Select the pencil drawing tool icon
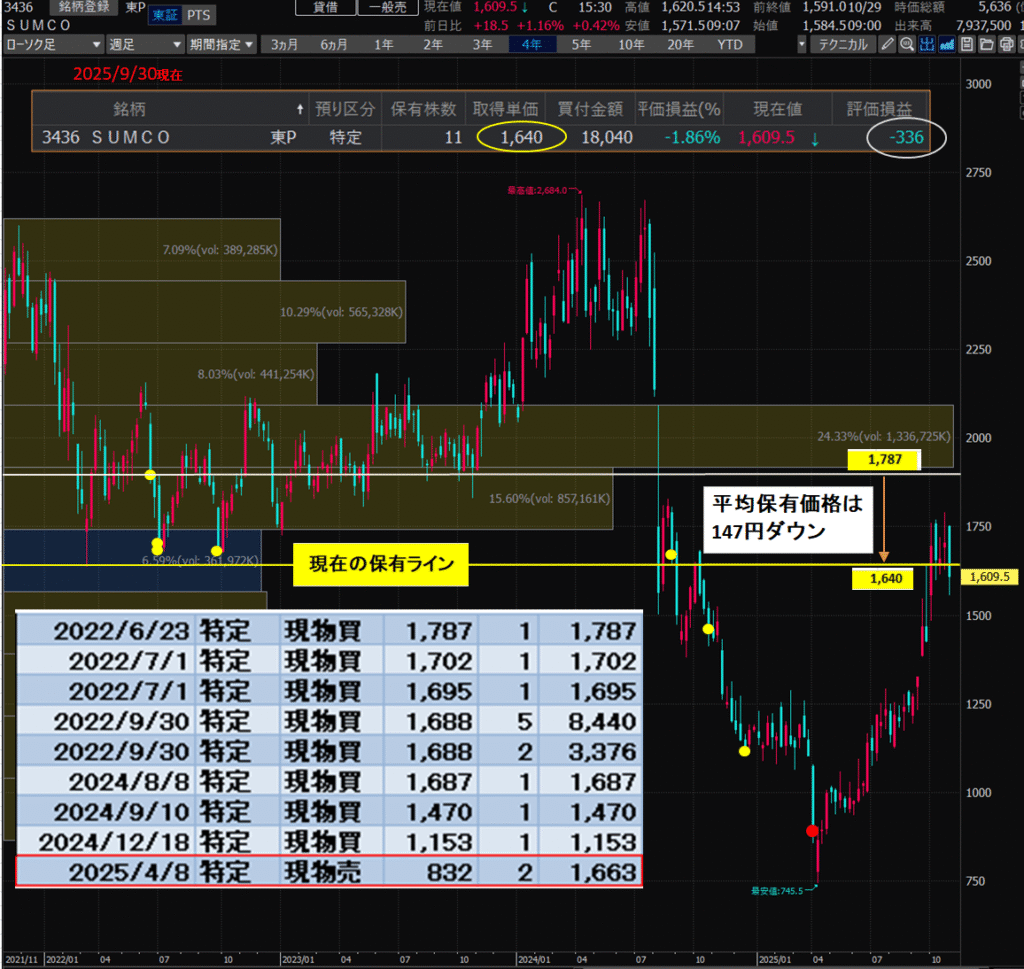 (x=886, y=44)
